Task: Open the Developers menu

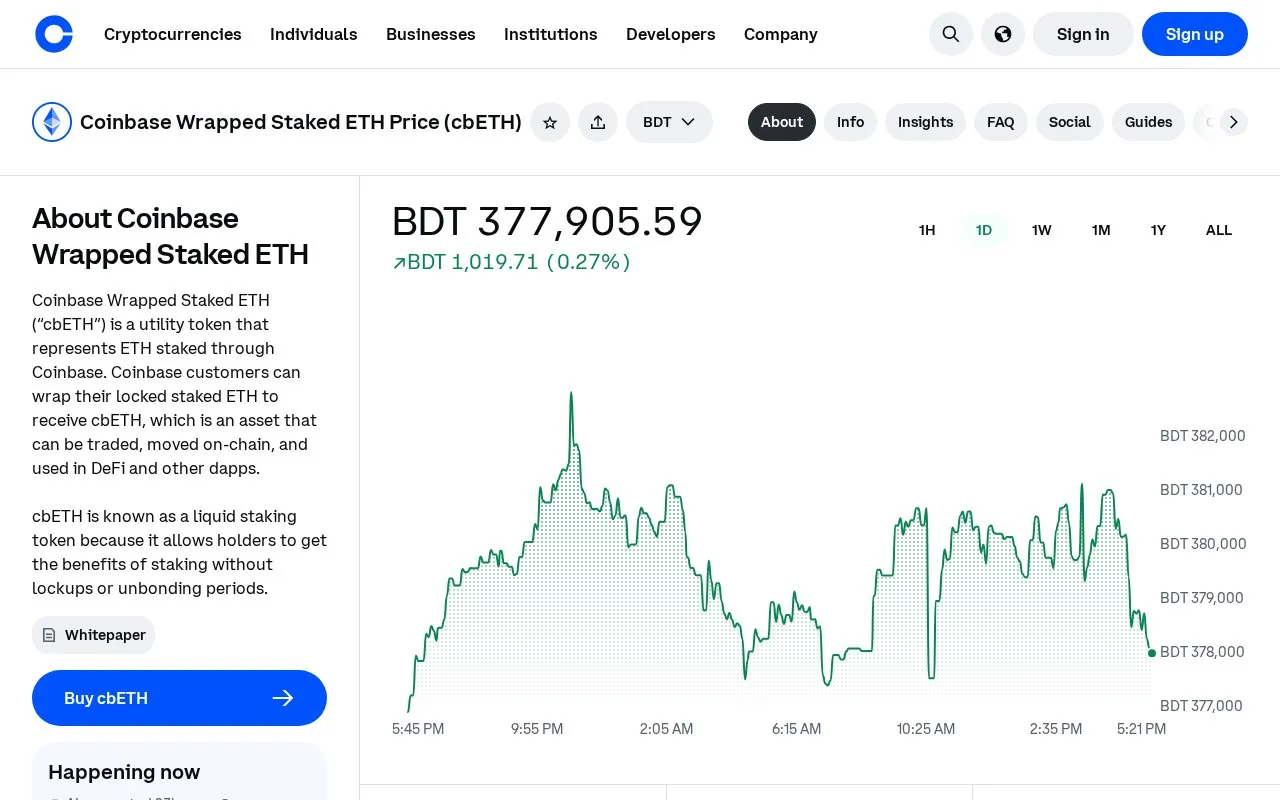Action: [671, 34]
